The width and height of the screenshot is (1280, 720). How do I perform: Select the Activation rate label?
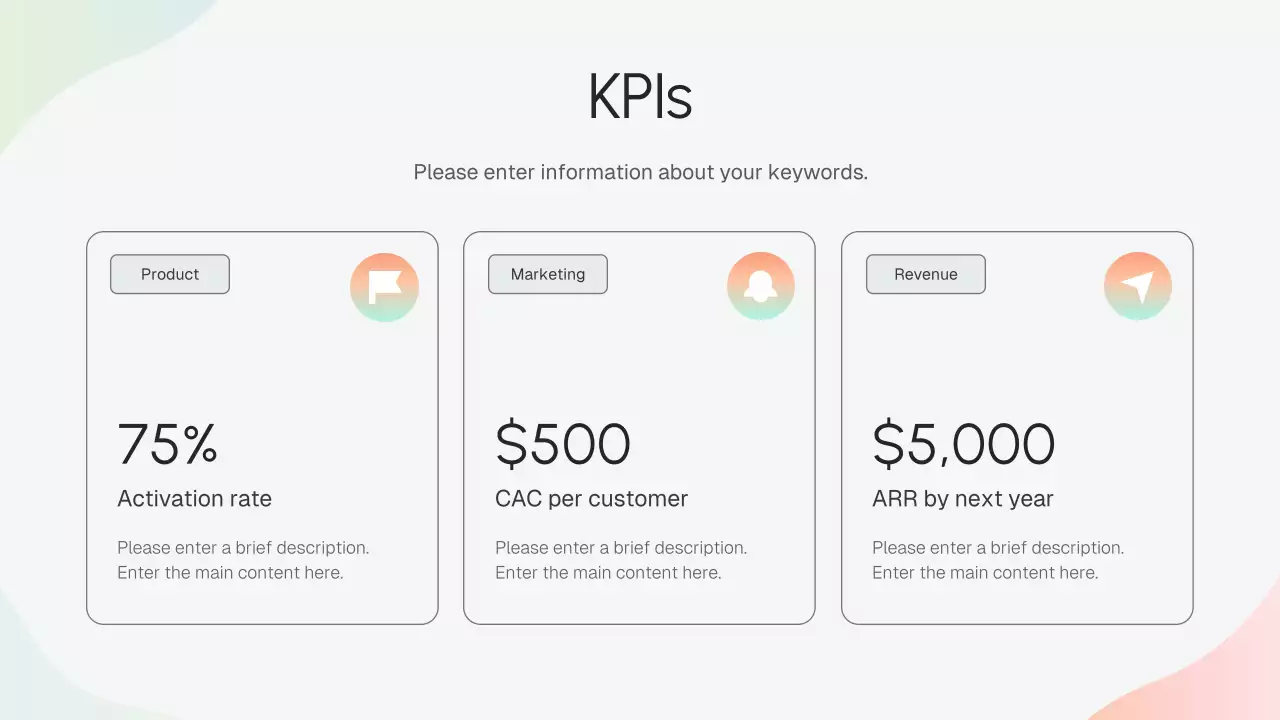pos(195,498)
